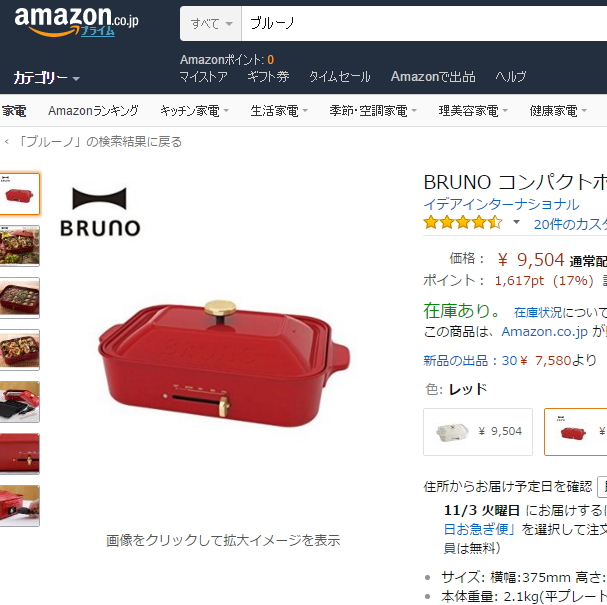Open the すべて search category dropdown
This screenshot has height=605, width=607.
[211, 24]
